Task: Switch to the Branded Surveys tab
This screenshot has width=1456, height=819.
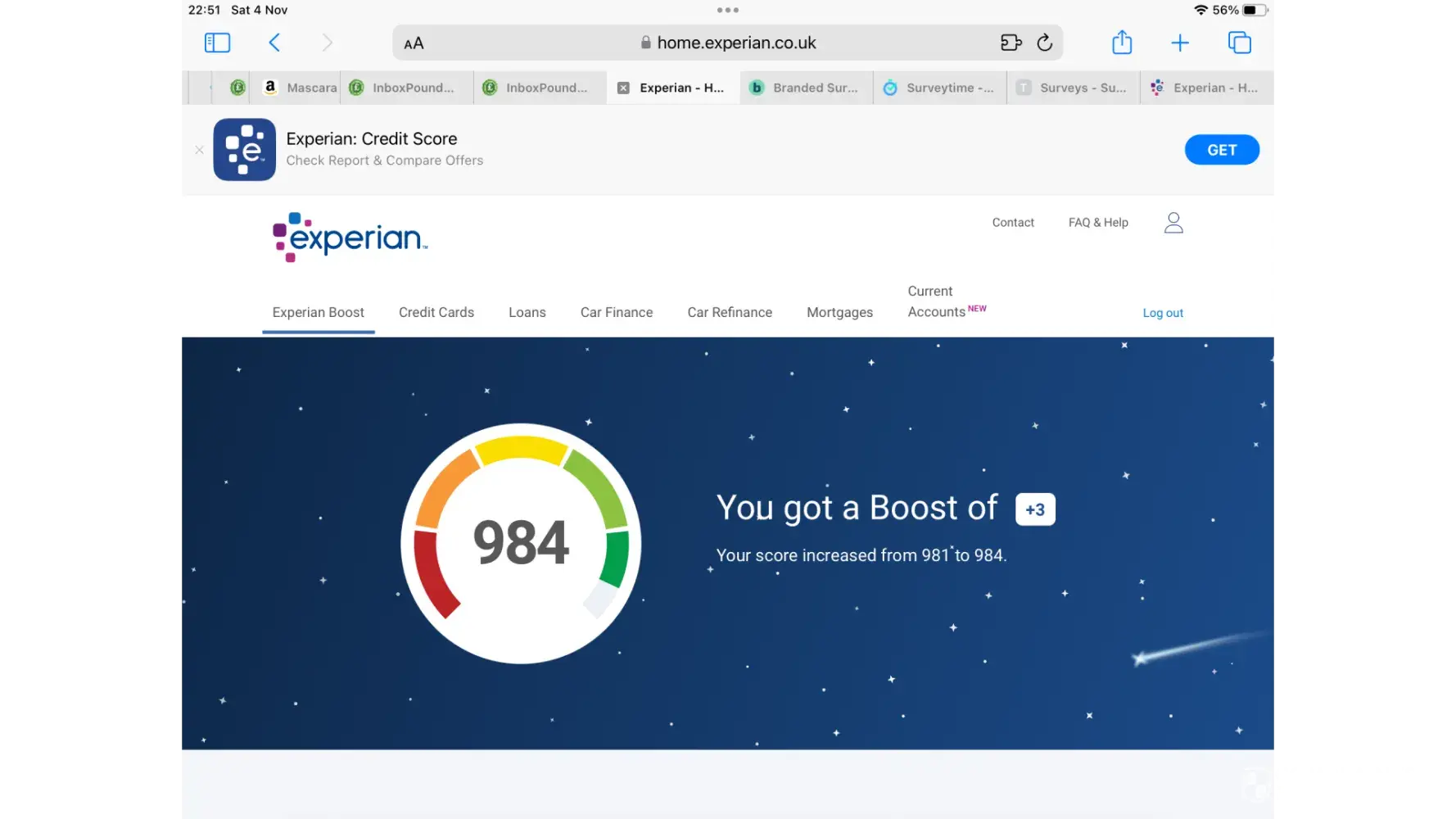Action: click(x=806, y=88)
